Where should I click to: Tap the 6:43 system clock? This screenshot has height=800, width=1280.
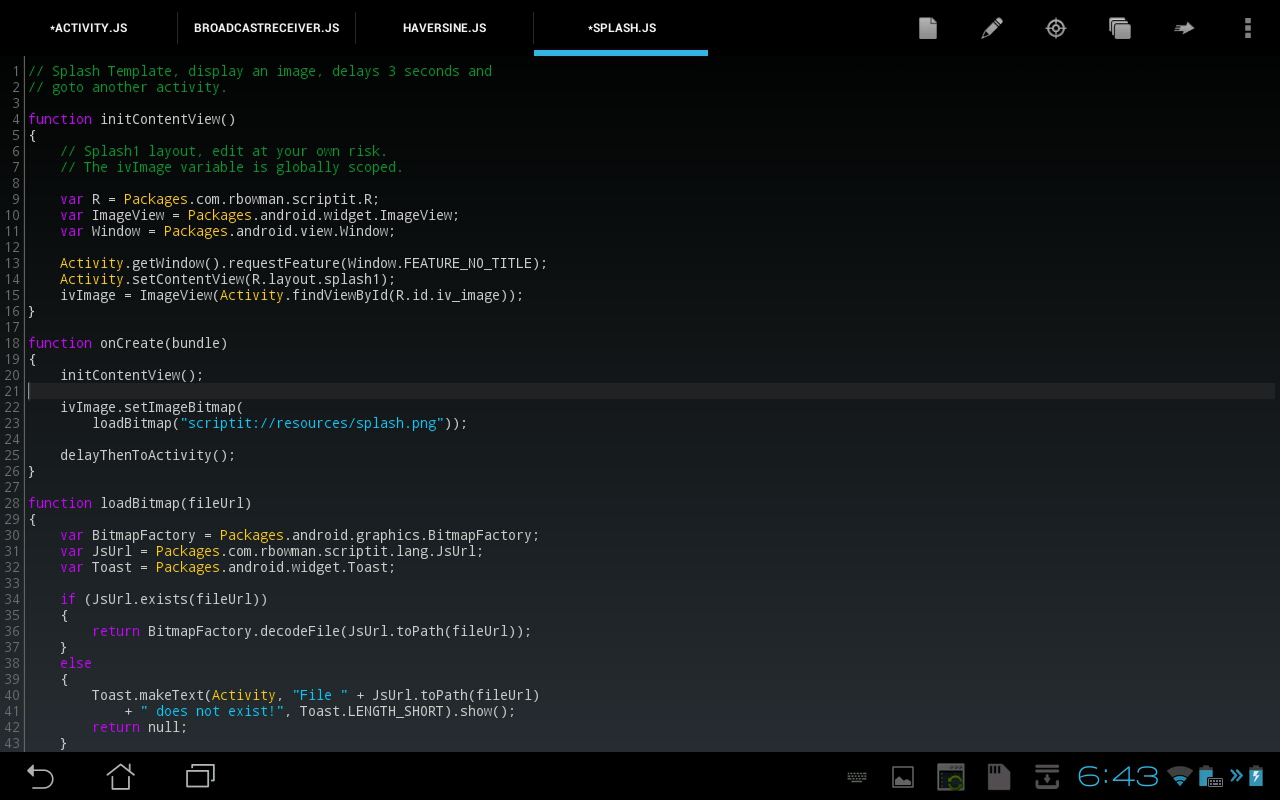[1118, 776]
